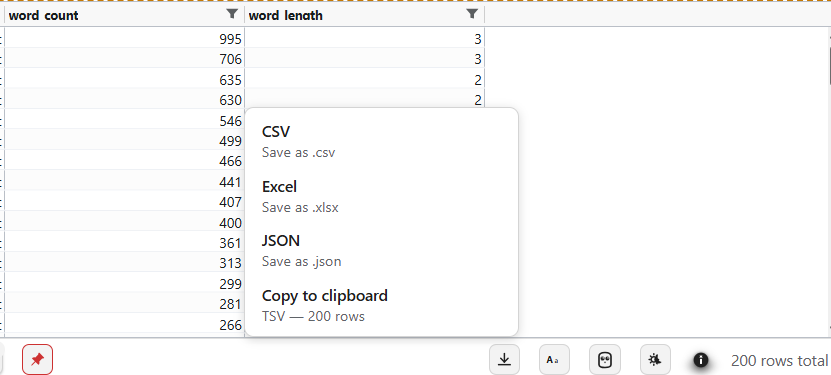
Task: Choose CSV save as .csv option
Action: (x=381, y=141)
